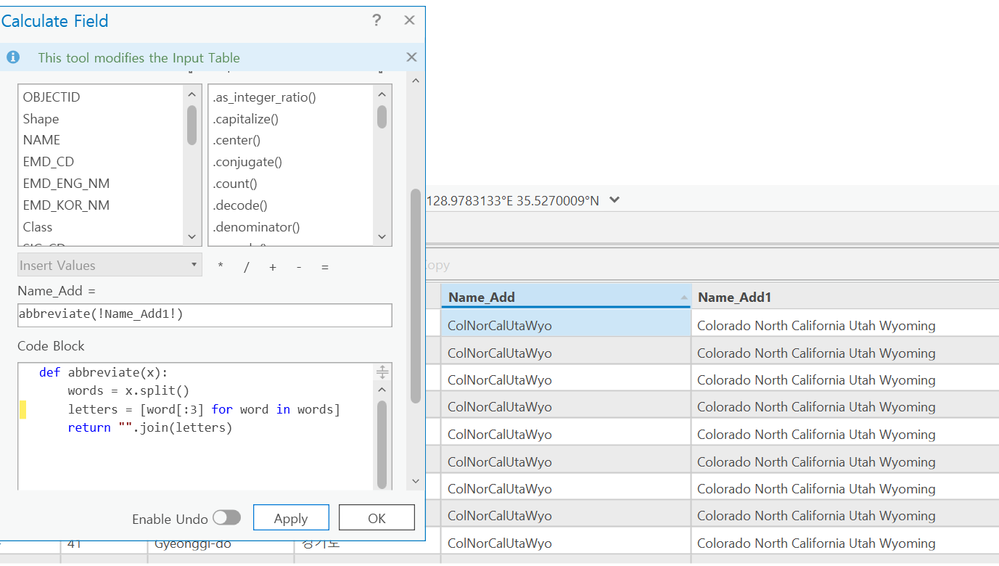Click the Name_Add expression input field
Screen dimensions: 999x566
[204, 314]
